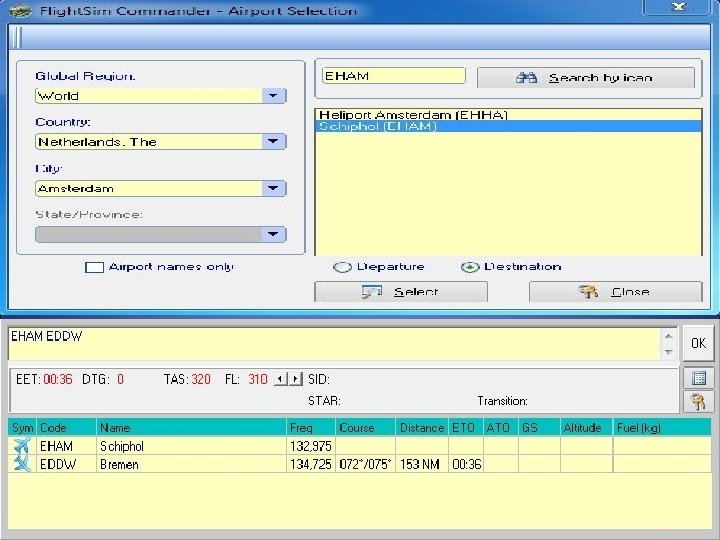Click the EET value 00:36

[58, 379]
